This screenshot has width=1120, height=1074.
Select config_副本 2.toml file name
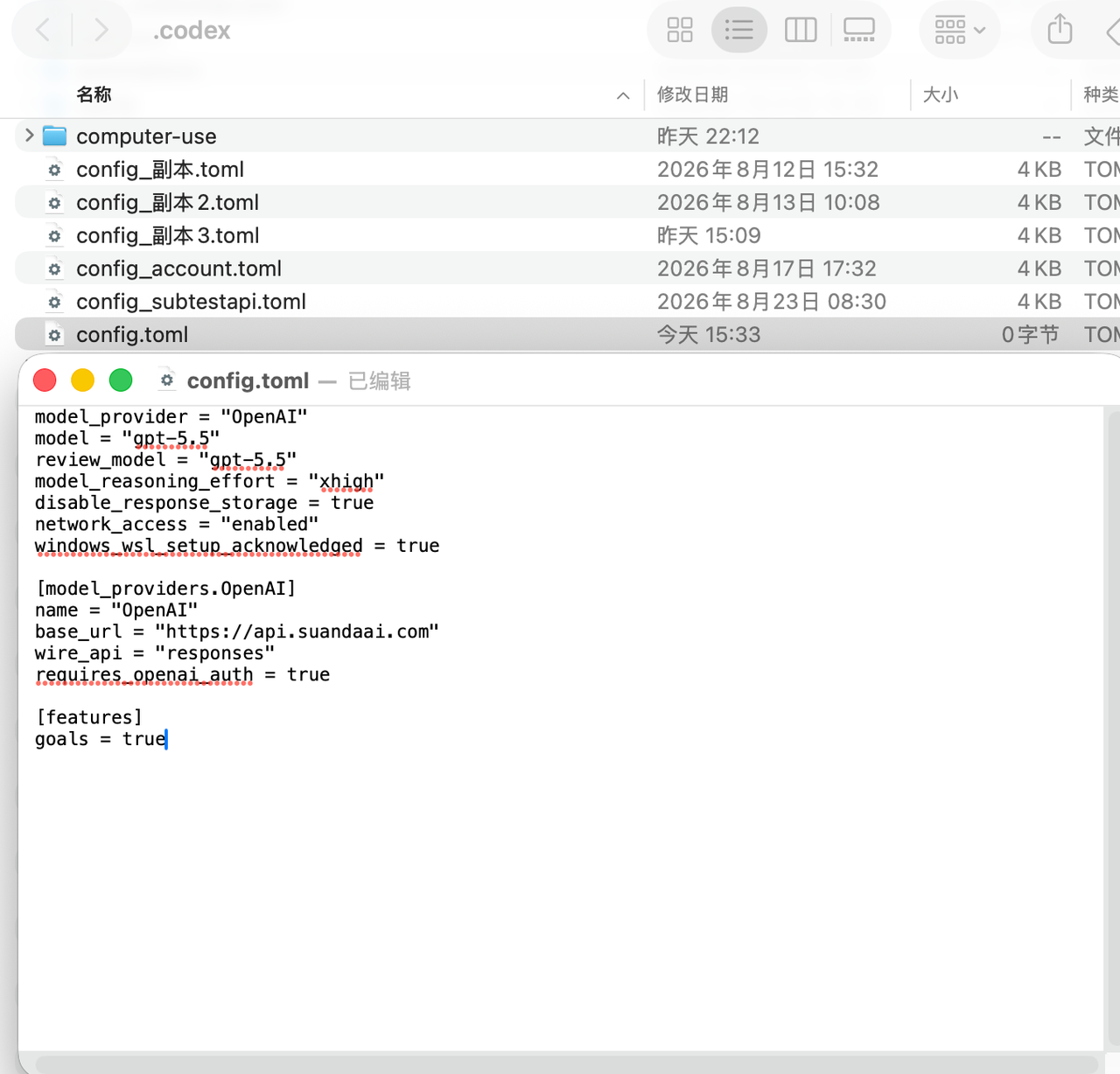[168, 203]
